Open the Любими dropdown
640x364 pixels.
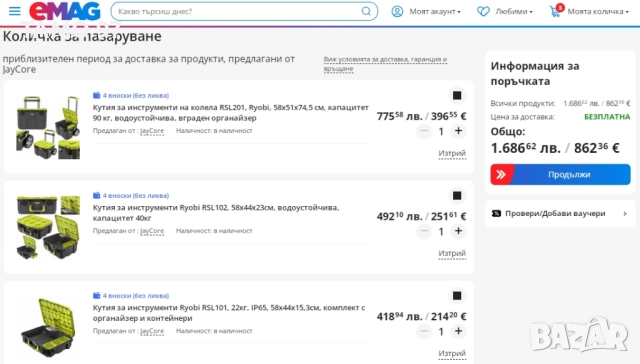tap(514, 12)
